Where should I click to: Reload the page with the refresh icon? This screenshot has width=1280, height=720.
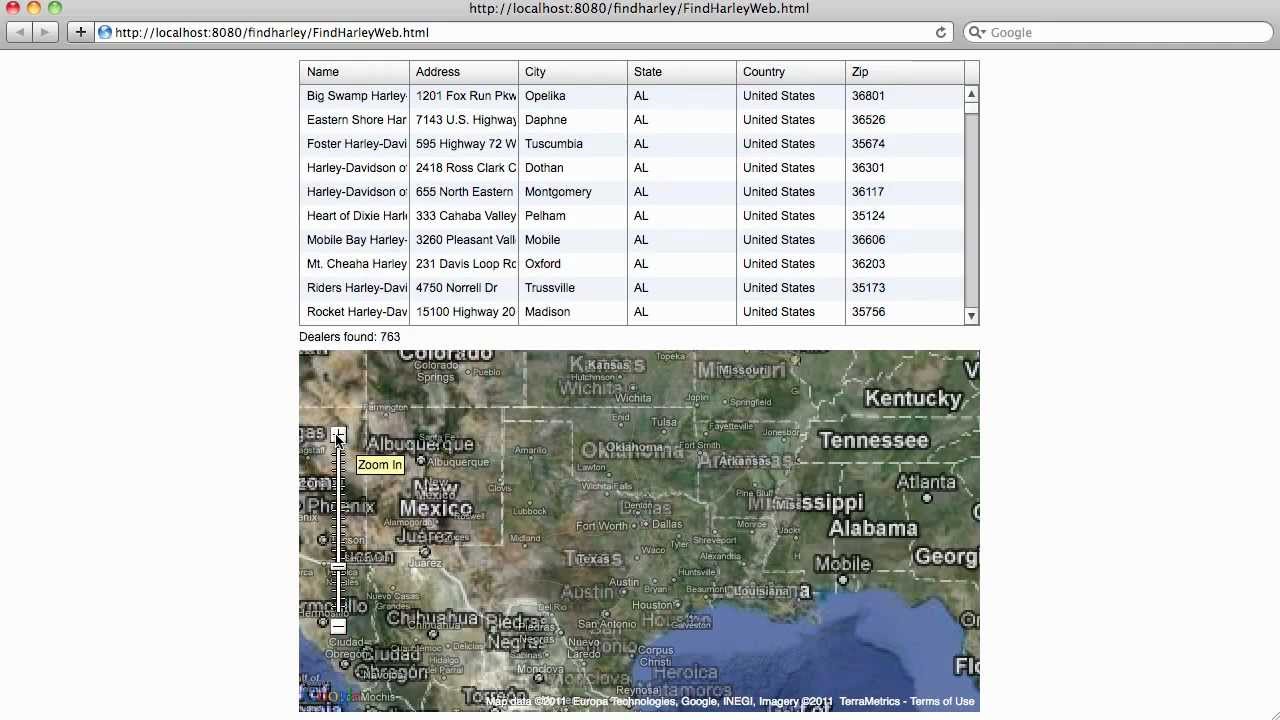(x=940, y=32)
